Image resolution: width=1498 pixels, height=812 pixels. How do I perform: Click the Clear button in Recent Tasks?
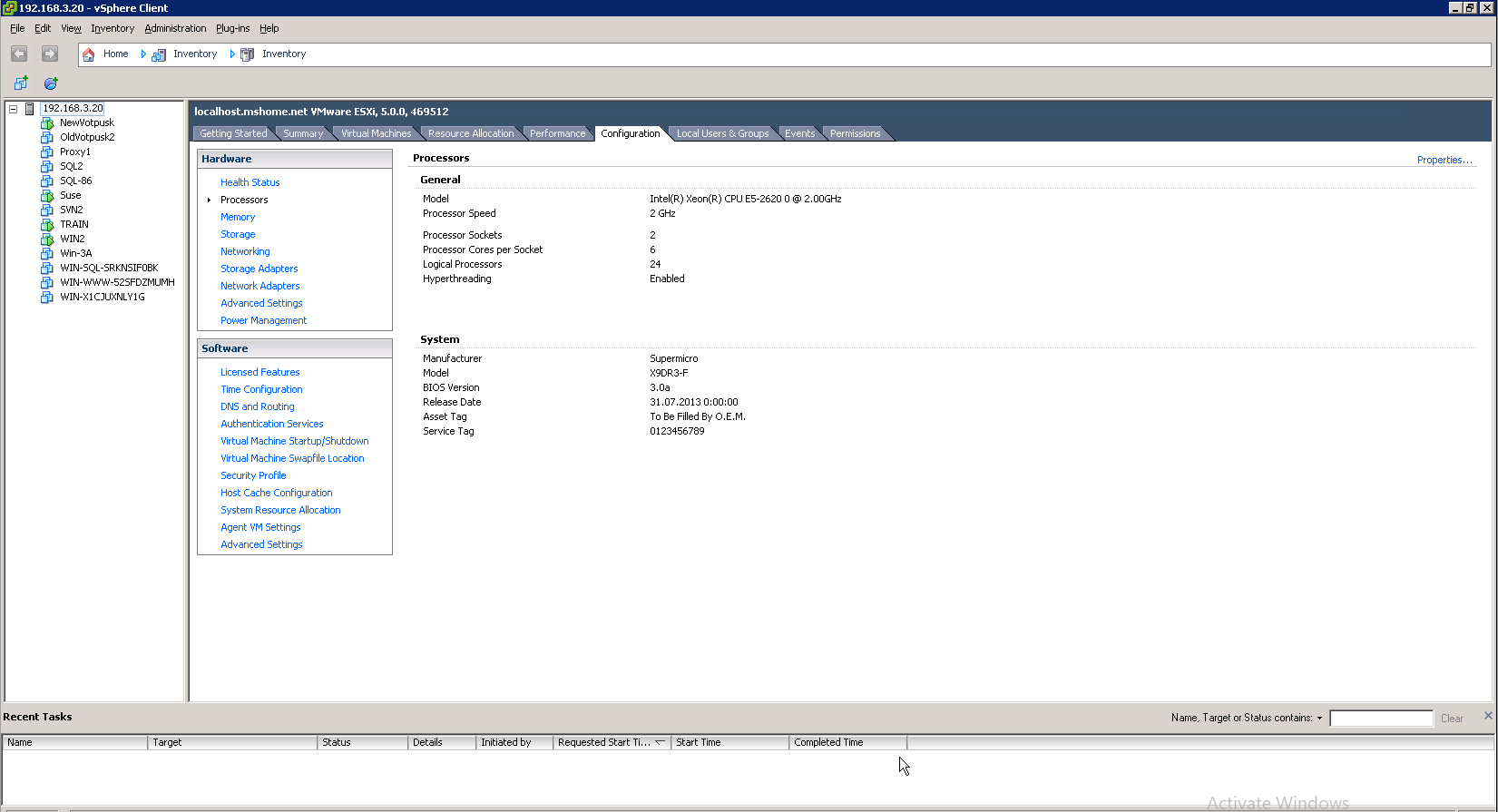tap(1452, 719)
